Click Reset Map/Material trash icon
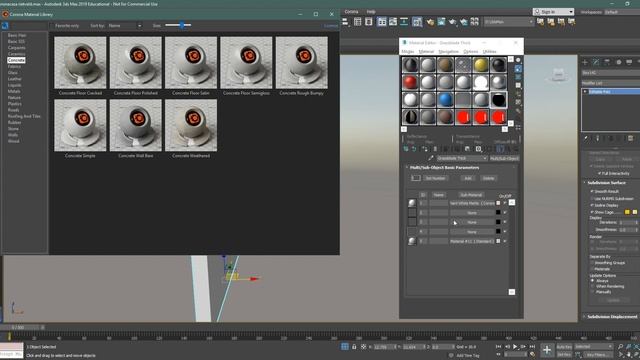Screen dimensions: 640x360 435,149
